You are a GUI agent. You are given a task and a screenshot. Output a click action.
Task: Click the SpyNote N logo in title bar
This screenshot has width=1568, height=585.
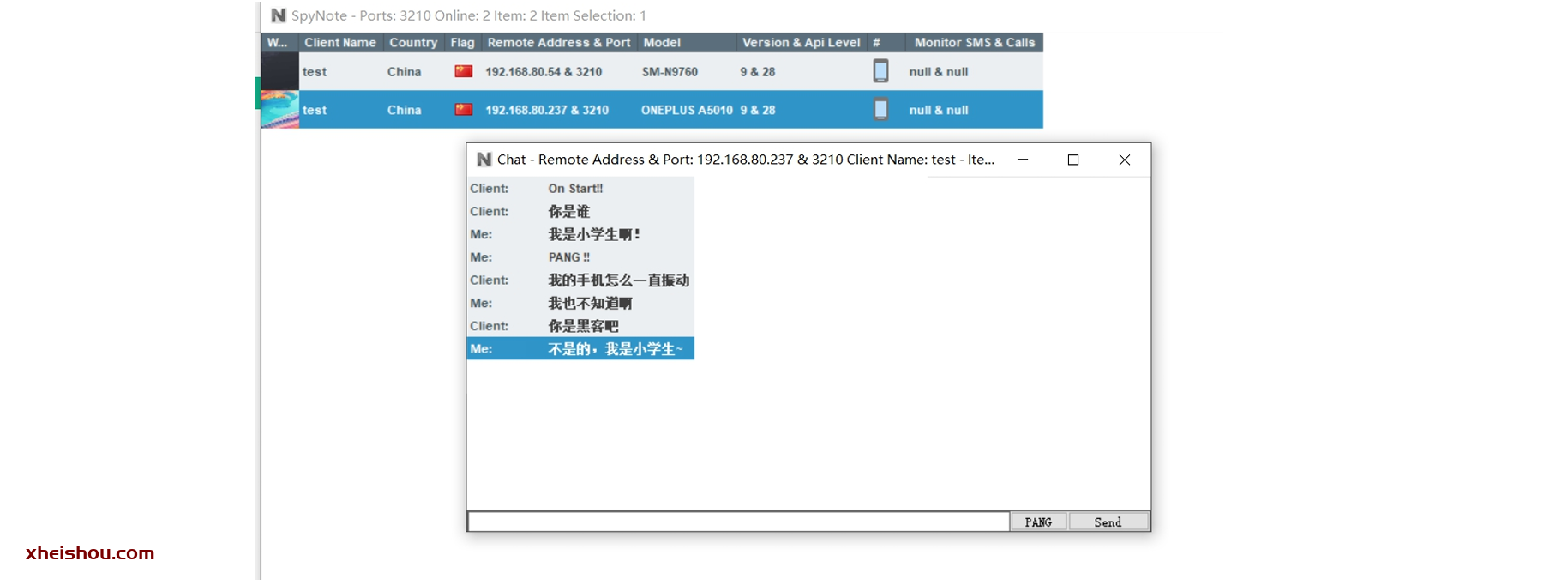279,15
